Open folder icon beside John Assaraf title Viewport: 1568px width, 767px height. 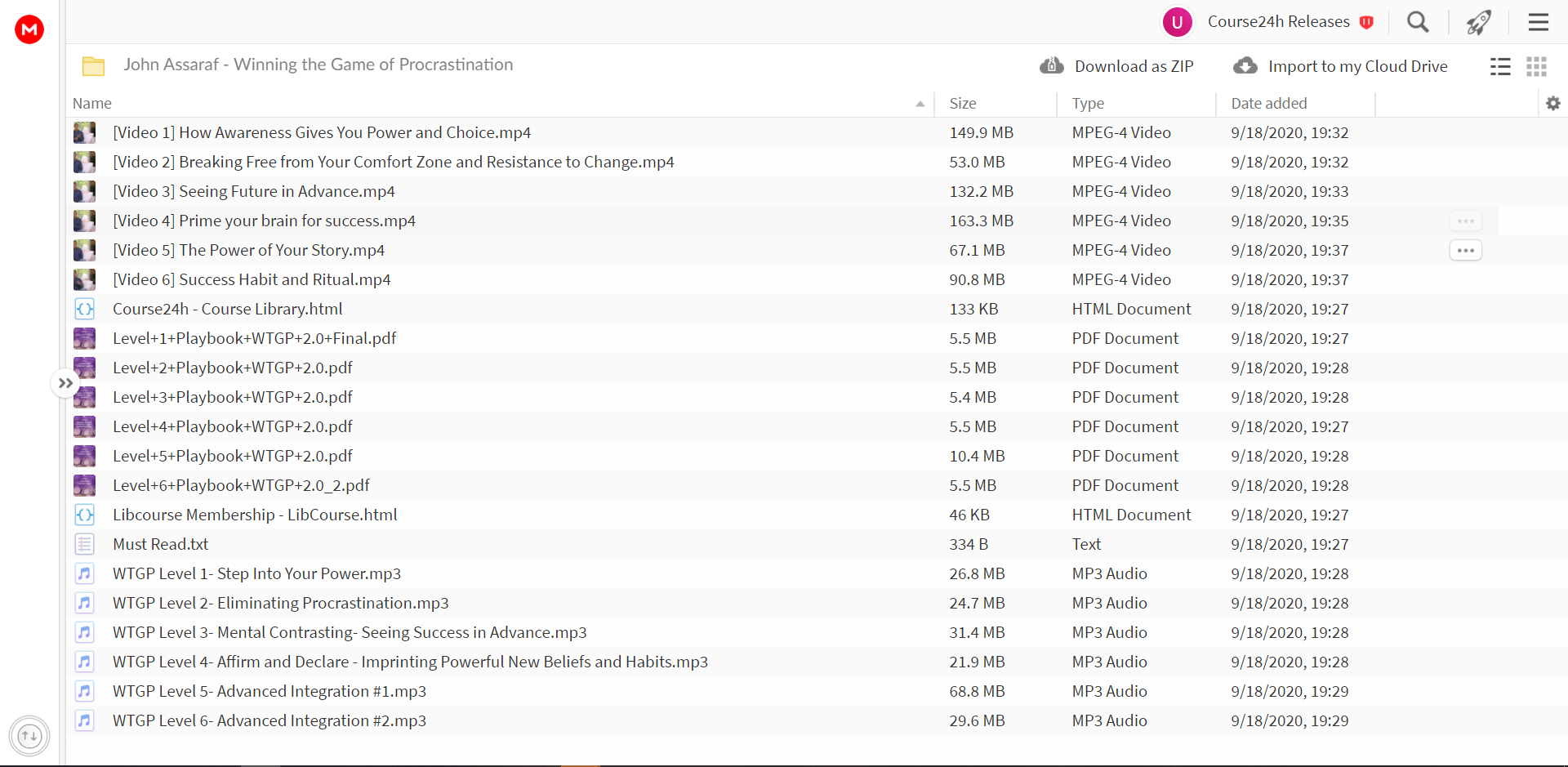[94, 65]
